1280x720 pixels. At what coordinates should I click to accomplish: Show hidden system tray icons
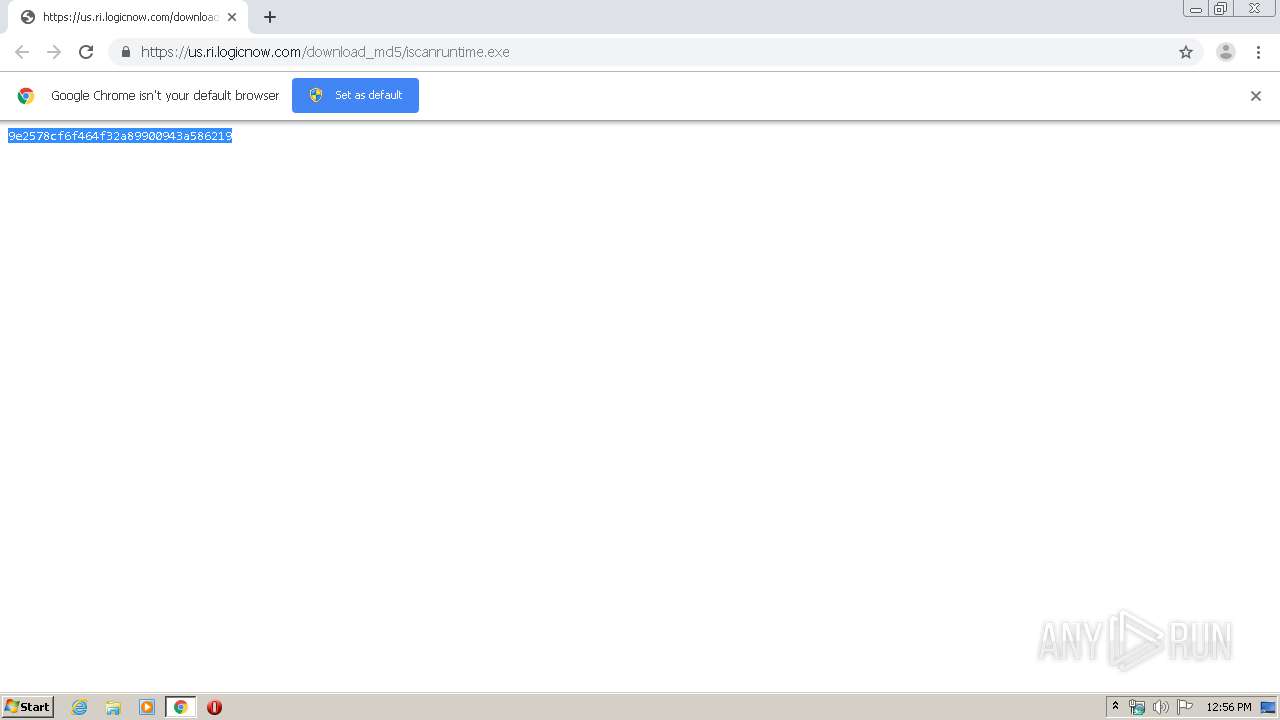[1115, 707]
